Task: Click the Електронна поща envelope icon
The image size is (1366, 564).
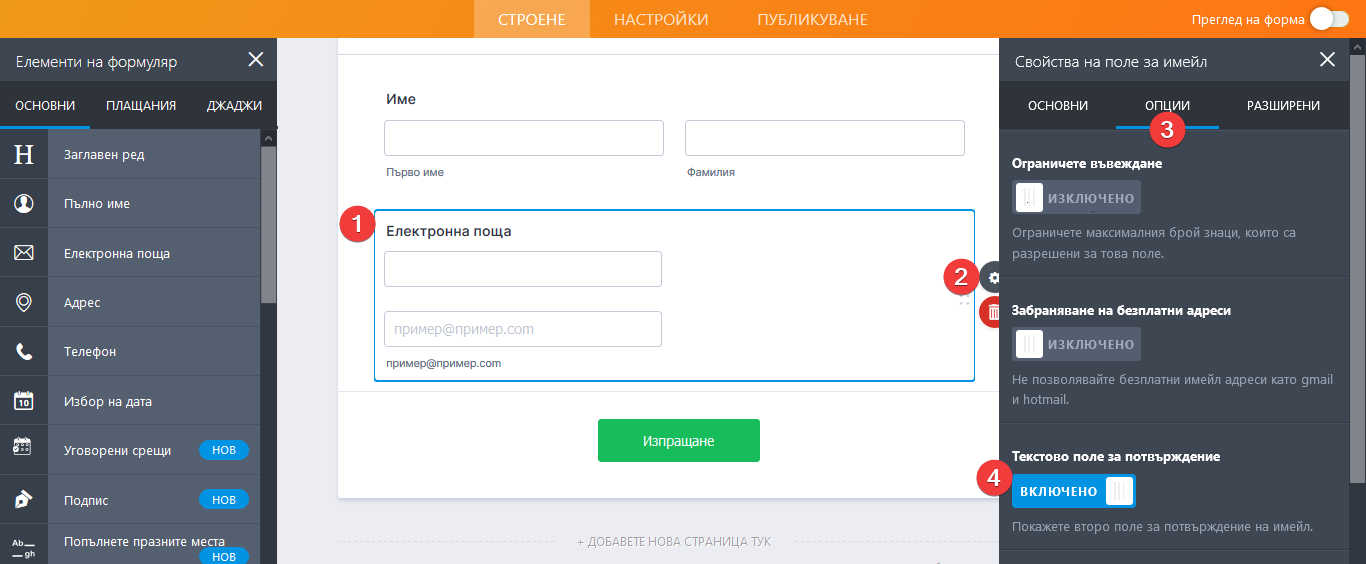Action: click(24, 253)
